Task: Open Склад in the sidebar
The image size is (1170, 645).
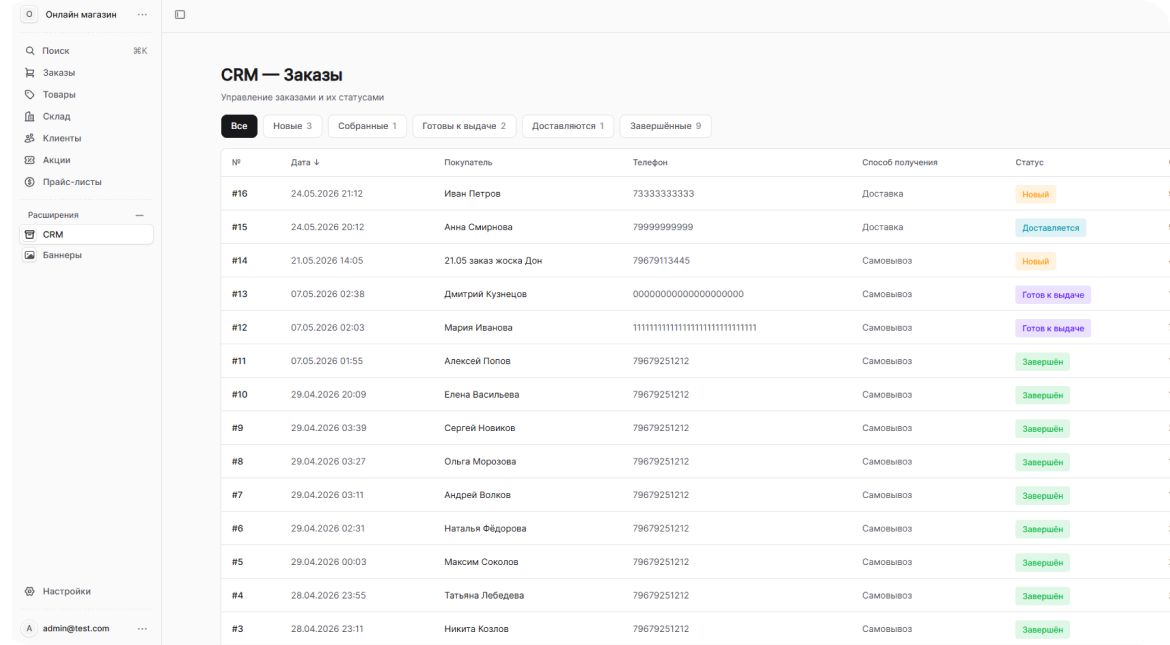Action: 86,116
